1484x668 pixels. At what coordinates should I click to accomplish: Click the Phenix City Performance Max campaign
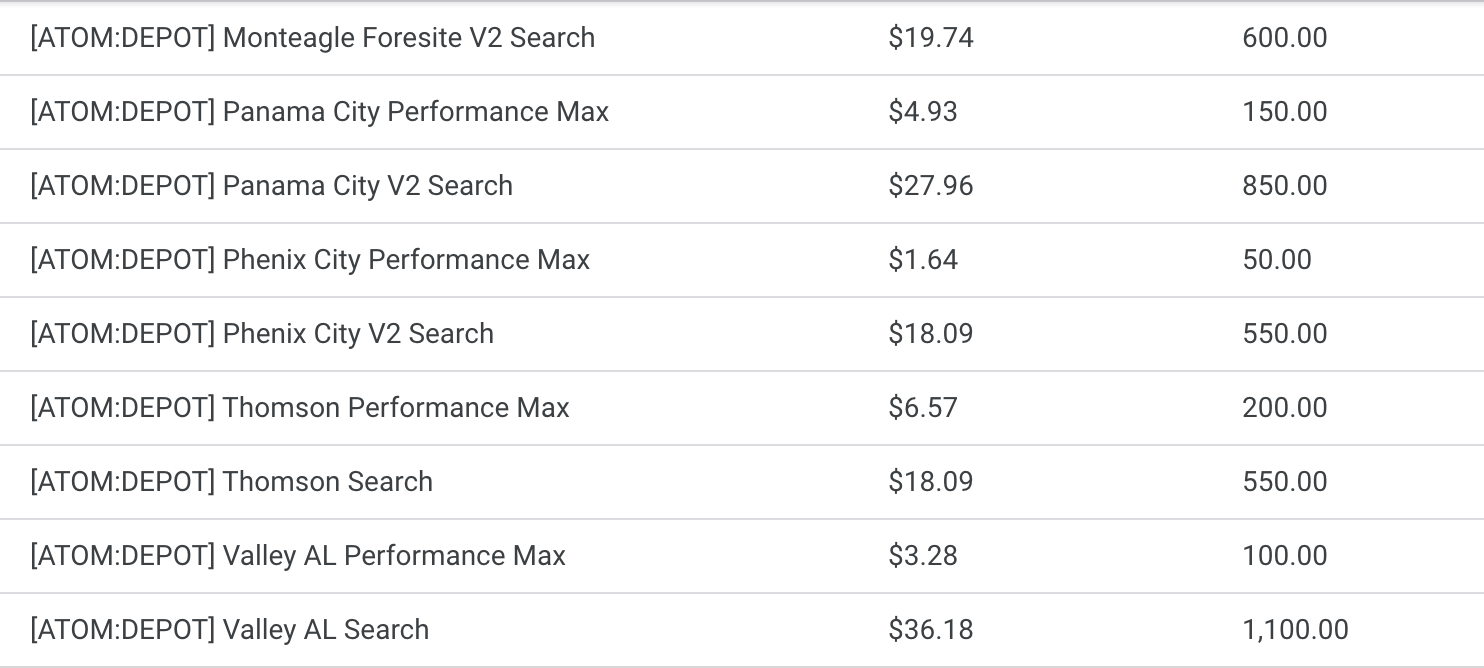[x=310, y=260]
